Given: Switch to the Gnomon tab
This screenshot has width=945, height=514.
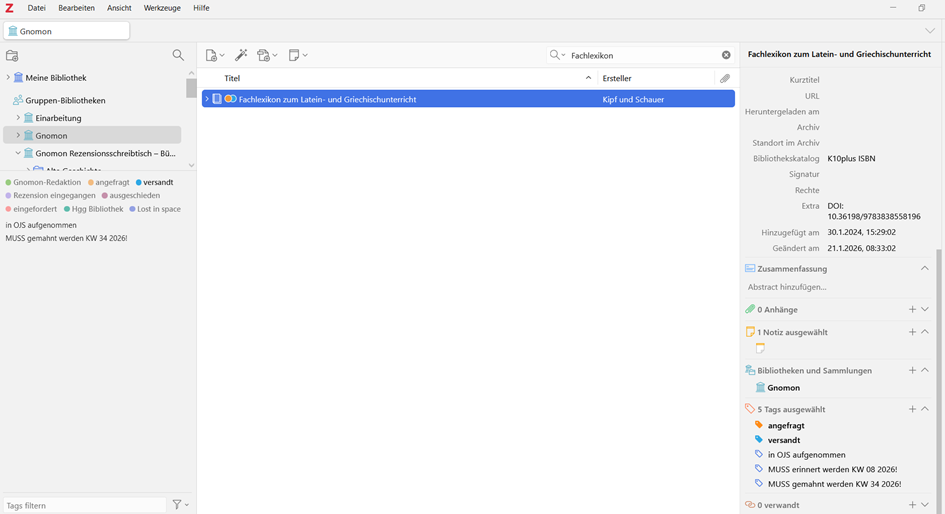Looking at the screenshot, I should [x=67, y=31].
